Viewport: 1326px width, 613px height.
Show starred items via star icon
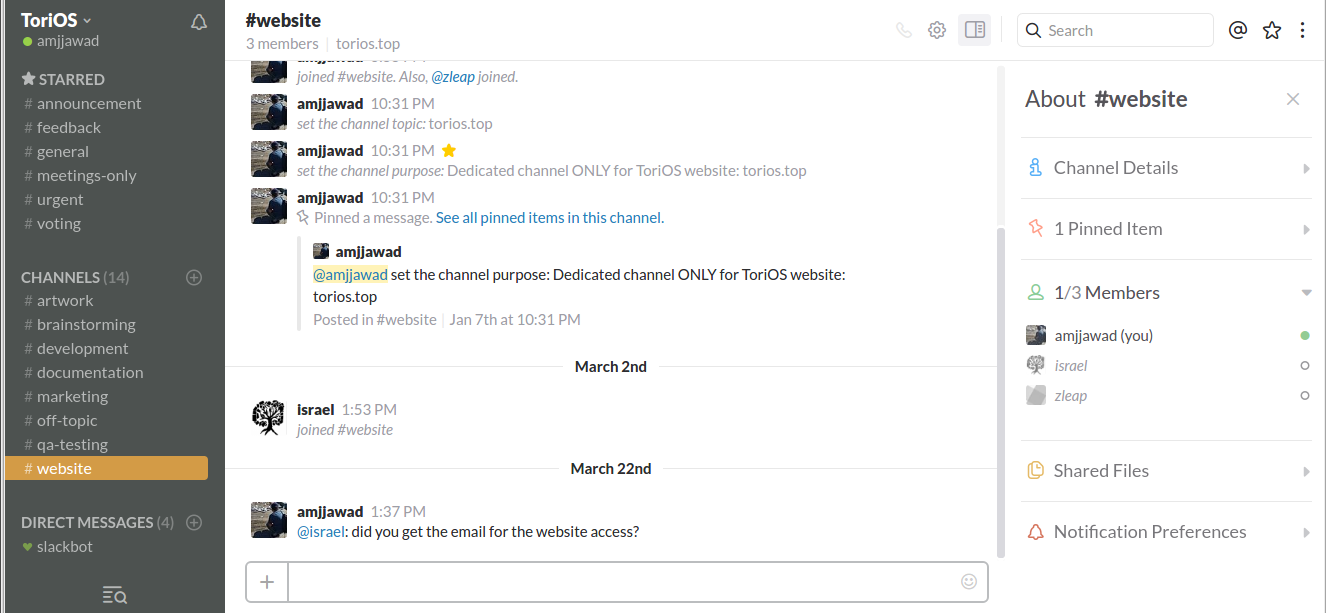[x=1272, y=30]
